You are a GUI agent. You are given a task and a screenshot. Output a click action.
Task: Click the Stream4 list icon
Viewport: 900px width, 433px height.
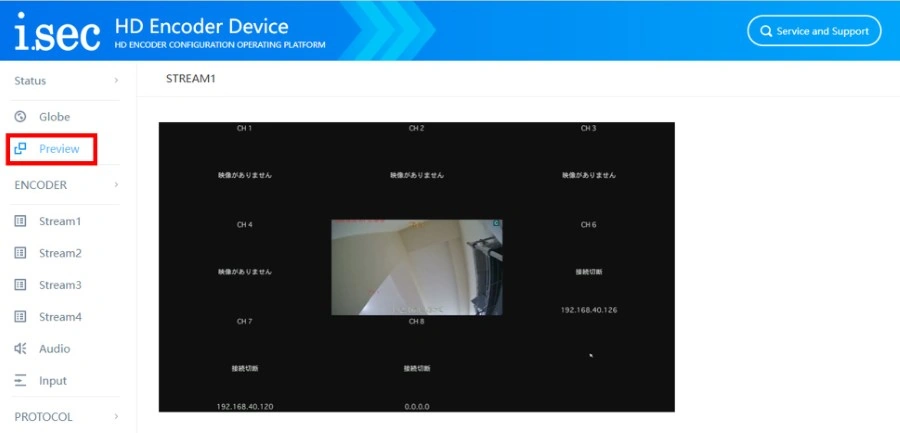pos(20,317)
